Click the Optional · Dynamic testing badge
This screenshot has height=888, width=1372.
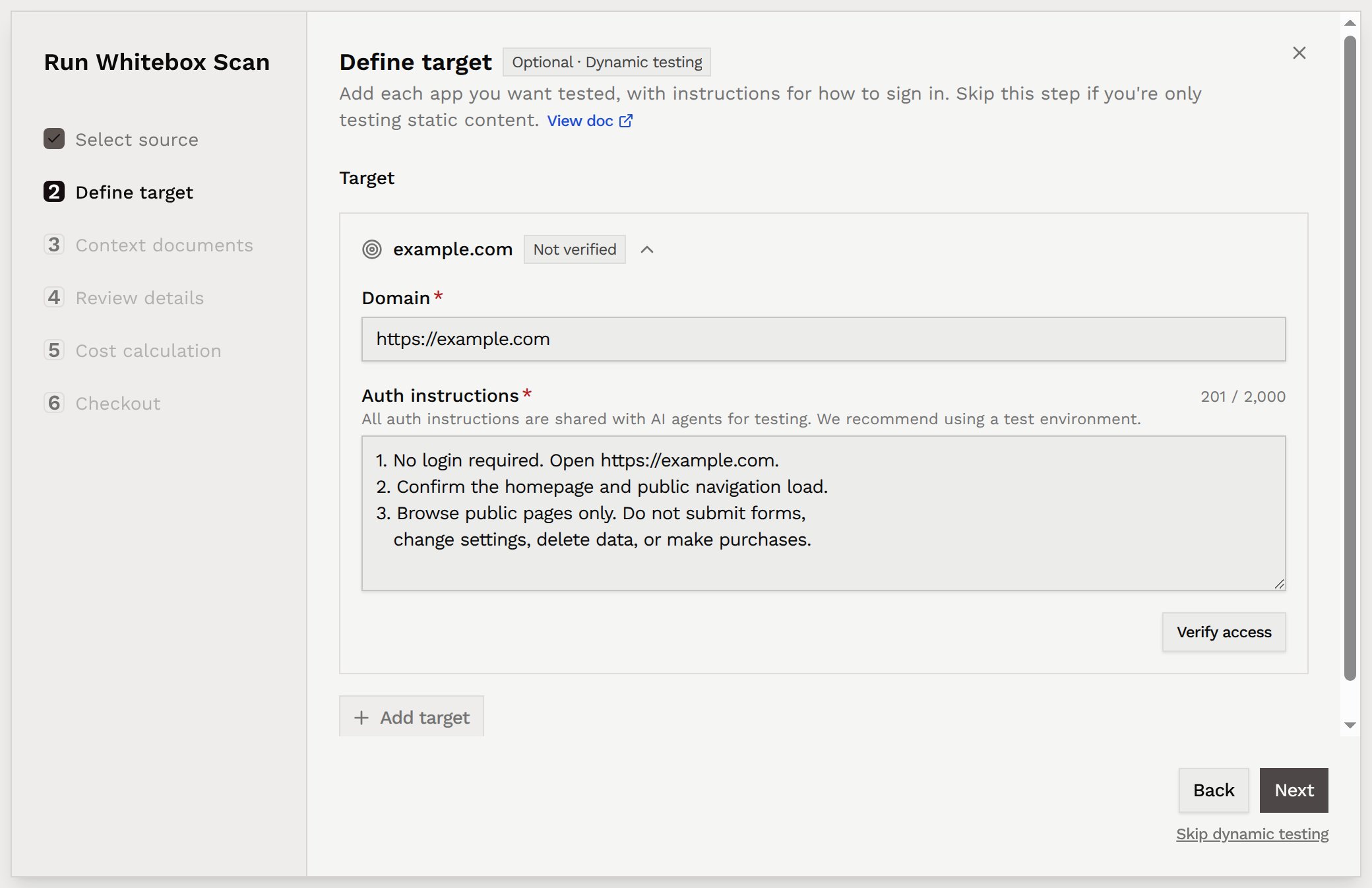[607, 62]
